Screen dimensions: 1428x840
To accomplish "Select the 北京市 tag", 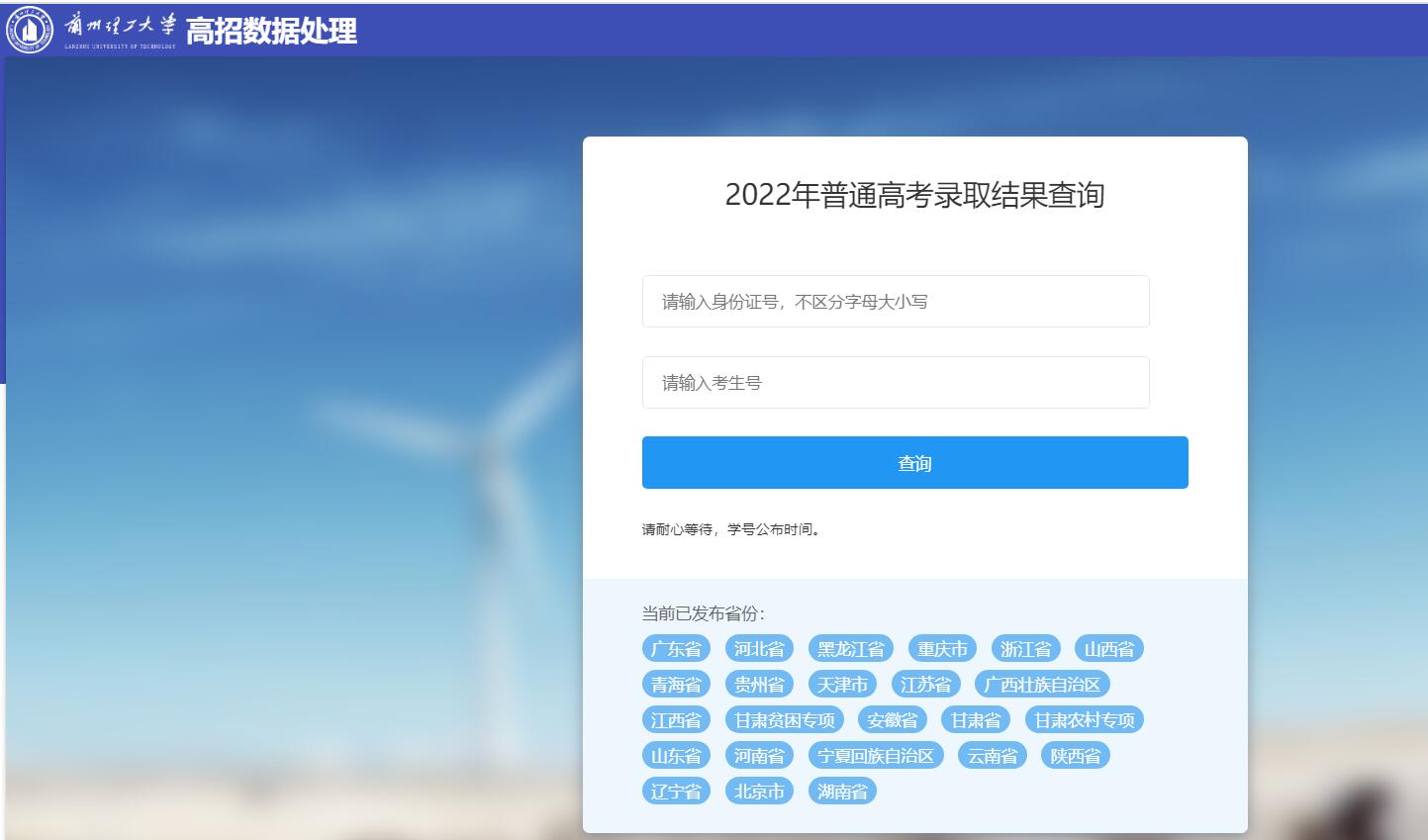I will point(759,792).
